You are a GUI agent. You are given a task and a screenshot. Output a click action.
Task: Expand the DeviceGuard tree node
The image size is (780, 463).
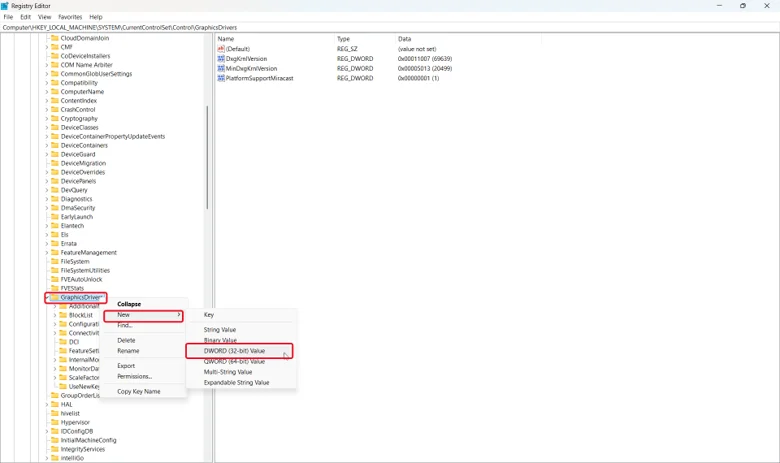47,154
